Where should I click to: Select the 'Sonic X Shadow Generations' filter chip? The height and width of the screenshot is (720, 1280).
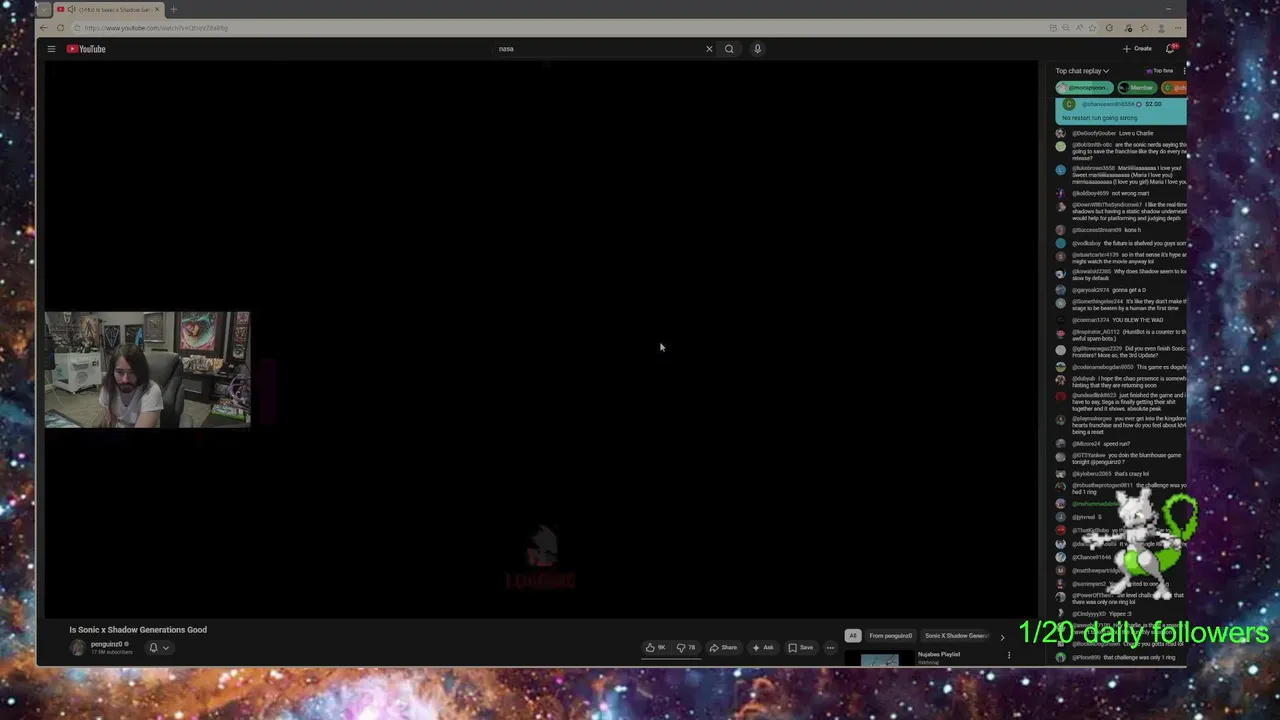click(x=956, y=636)
